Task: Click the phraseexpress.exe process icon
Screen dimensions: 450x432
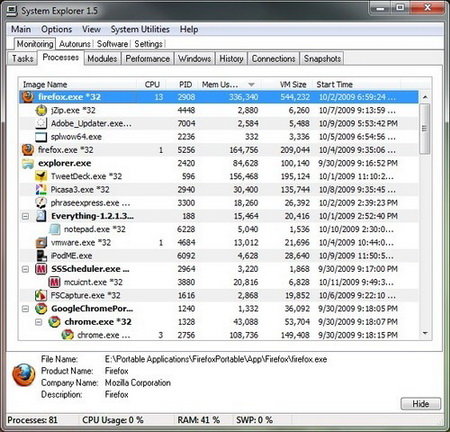Action: click(41, 203)
